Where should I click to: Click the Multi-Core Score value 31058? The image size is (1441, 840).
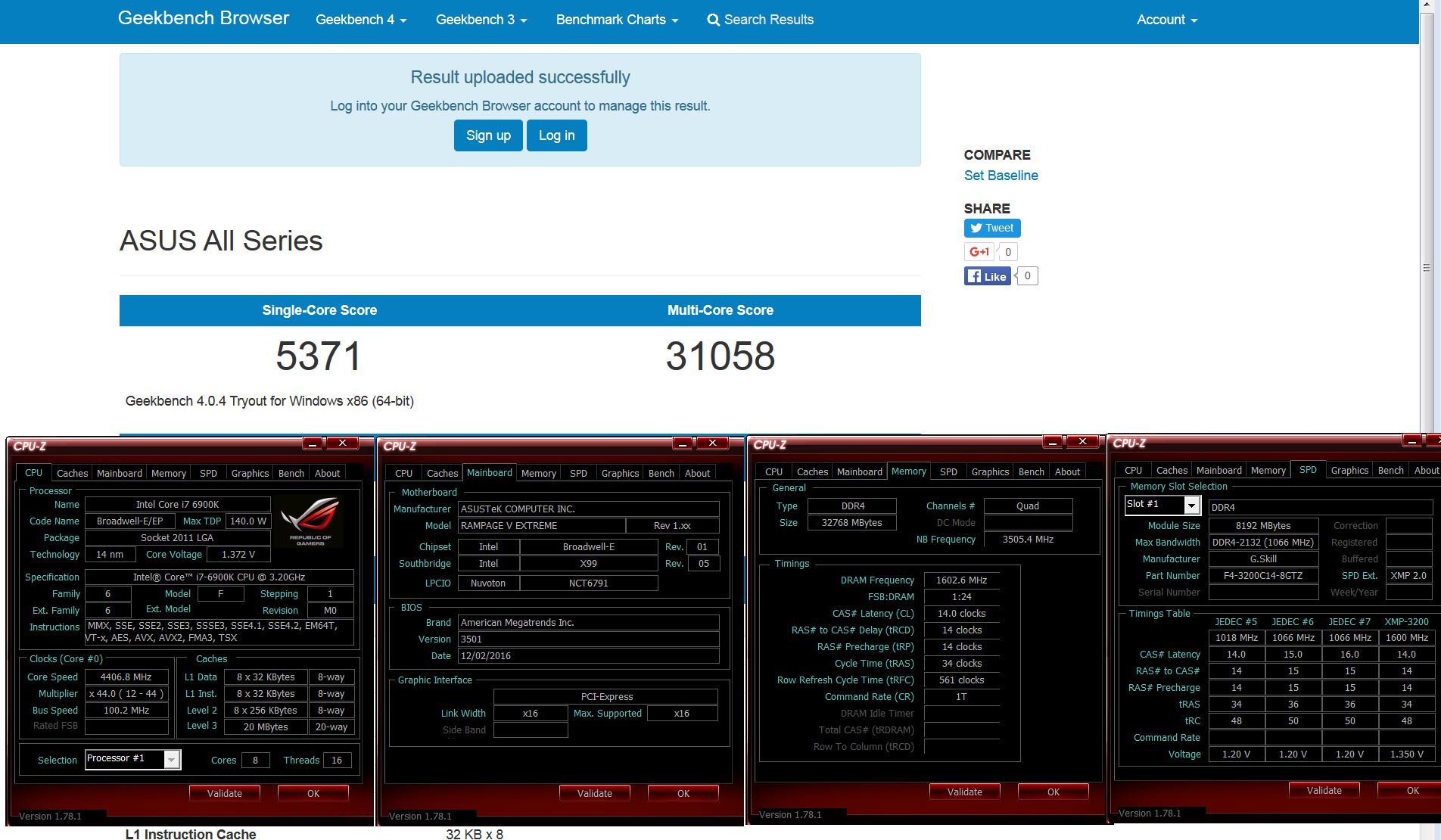pos(720,356)
